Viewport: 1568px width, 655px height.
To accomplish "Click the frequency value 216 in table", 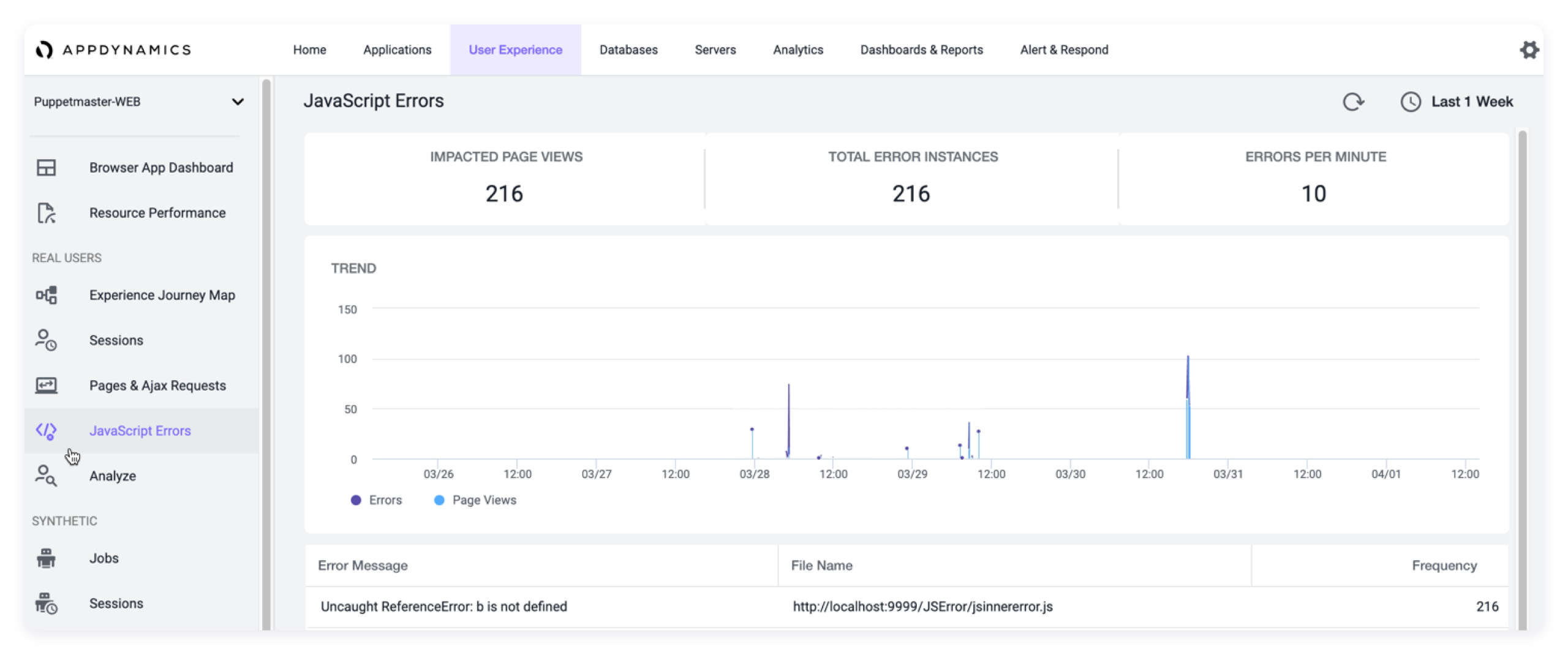I will coord(1487,606).
